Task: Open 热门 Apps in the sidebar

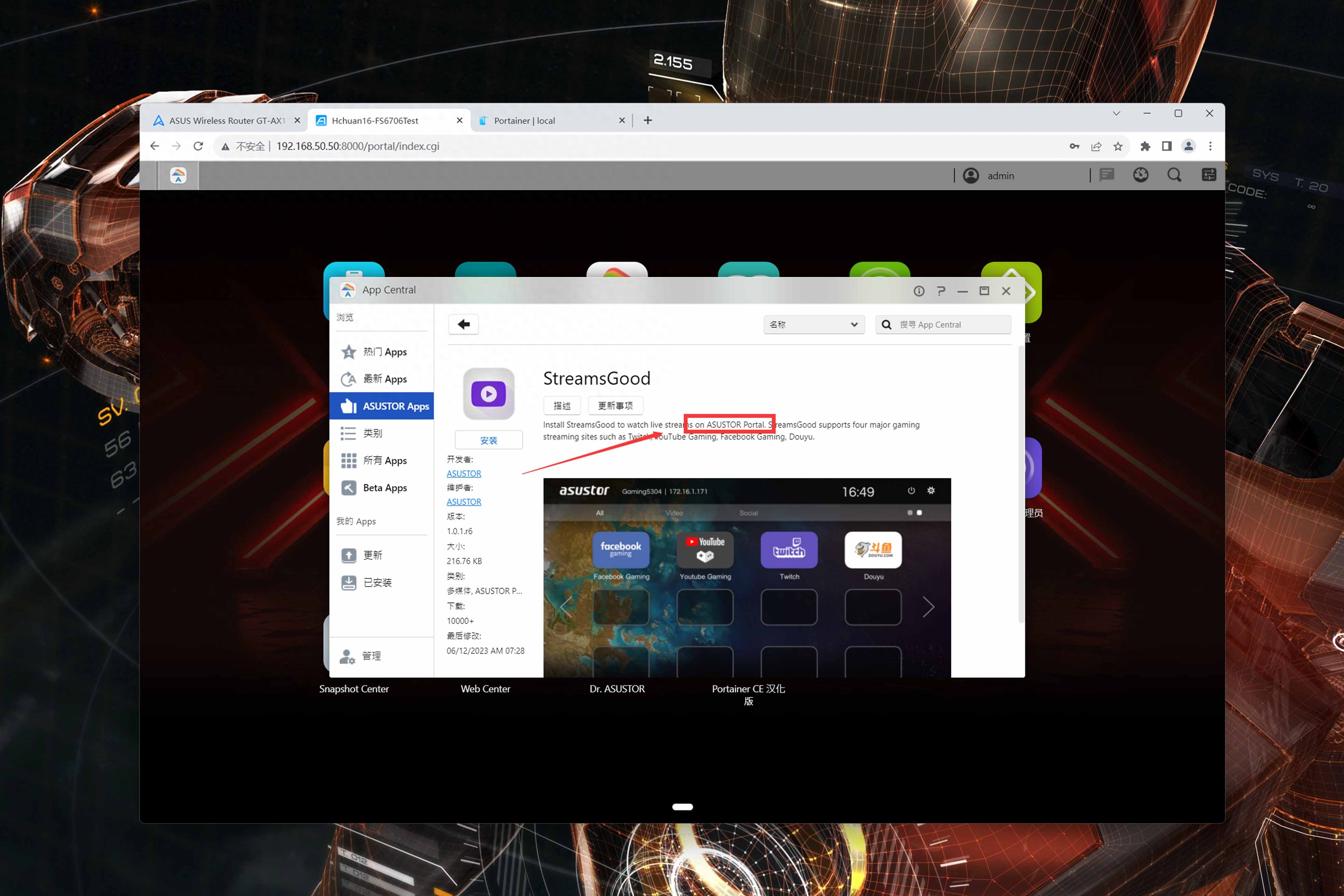Action: click(x=381, y=352)
